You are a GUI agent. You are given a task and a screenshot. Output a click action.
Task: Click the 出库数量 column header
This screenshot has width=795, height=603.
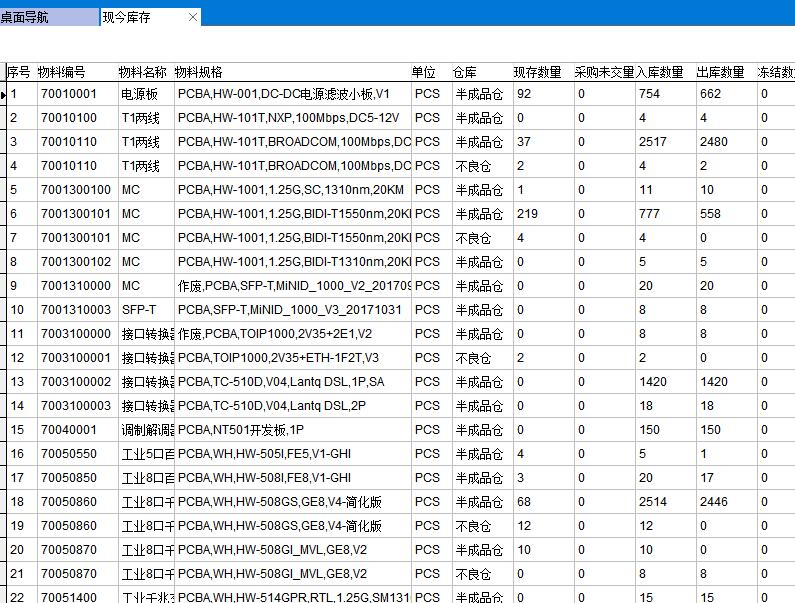pyautogui.click(x=721, y=72)
